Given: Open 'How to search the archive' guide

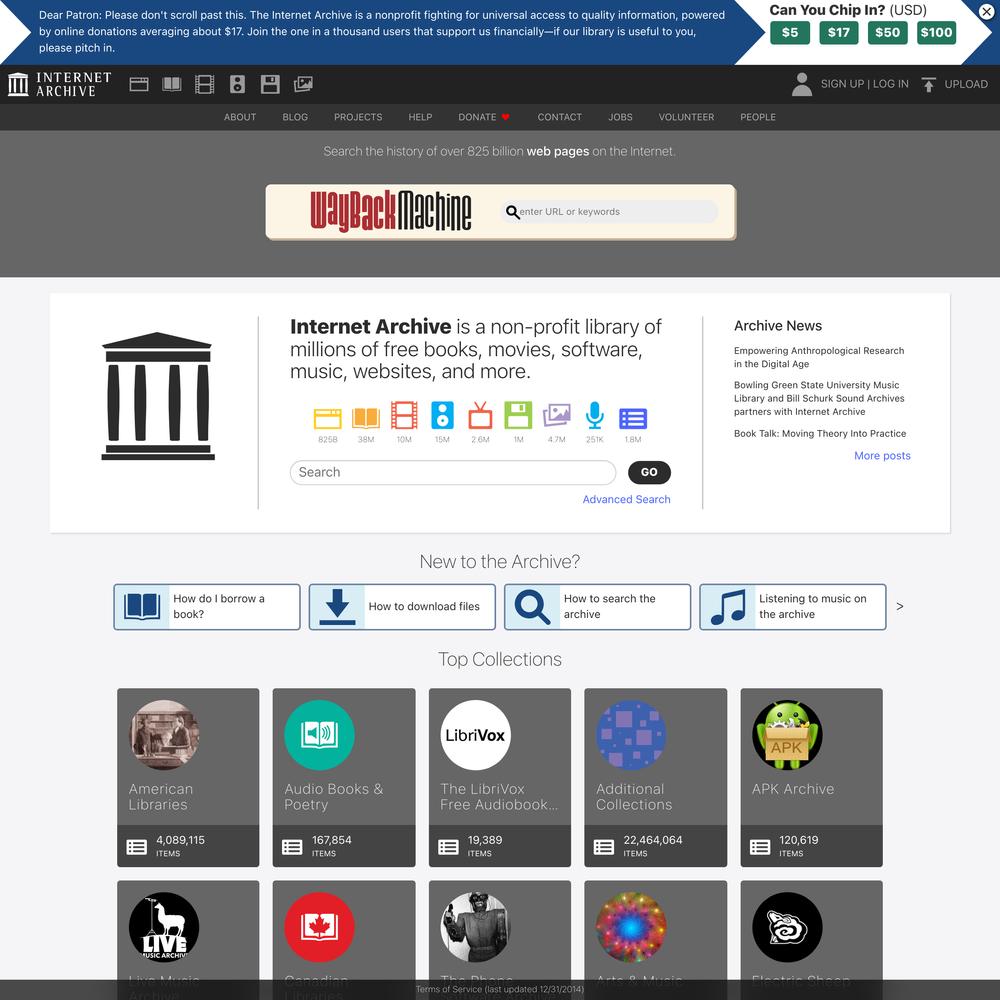Looking at the screenshot, I should [598, 607].
